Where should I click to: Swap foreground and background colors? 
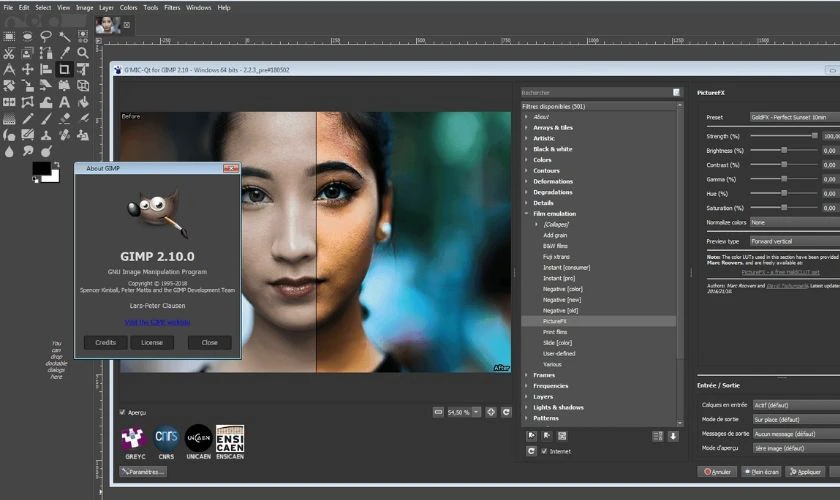click(56, 165)
